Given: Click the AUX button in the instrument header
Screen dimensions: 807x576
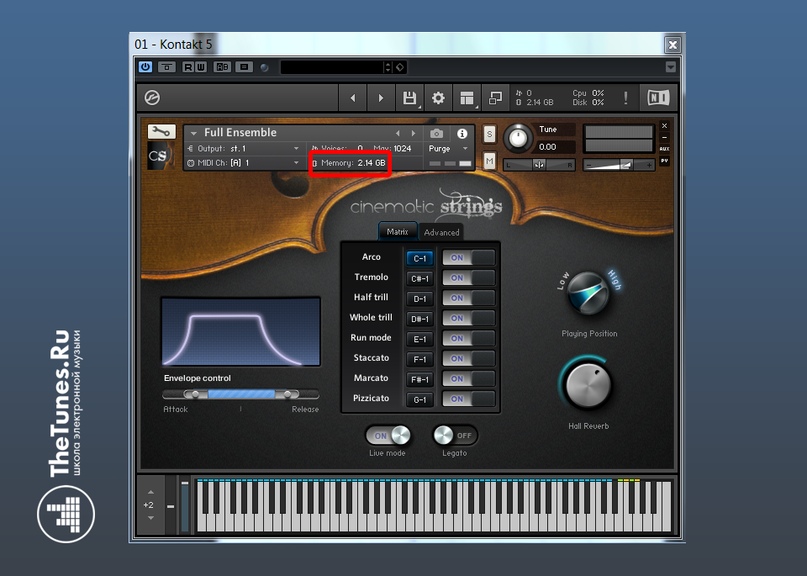Looking at the screenshot, I should coord(664,149).
